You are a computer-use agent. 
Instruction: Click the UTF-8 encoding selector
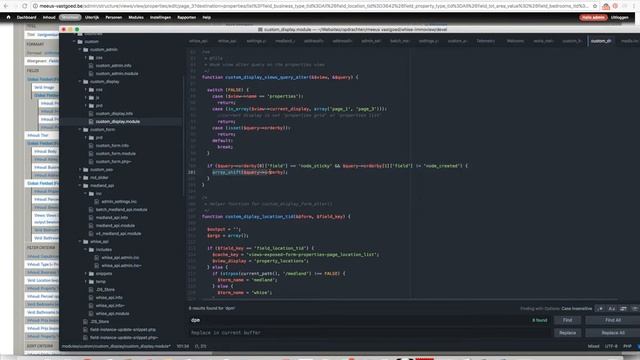[611, 346]
